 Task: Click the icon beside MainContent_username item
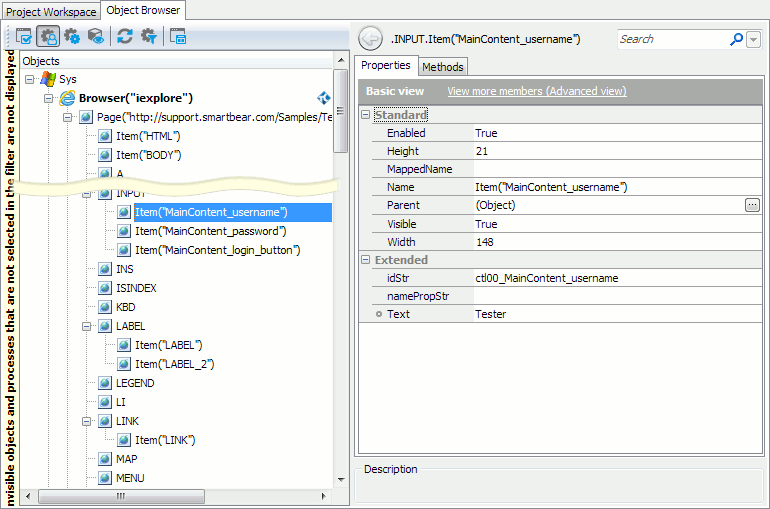tap(124, 212)
